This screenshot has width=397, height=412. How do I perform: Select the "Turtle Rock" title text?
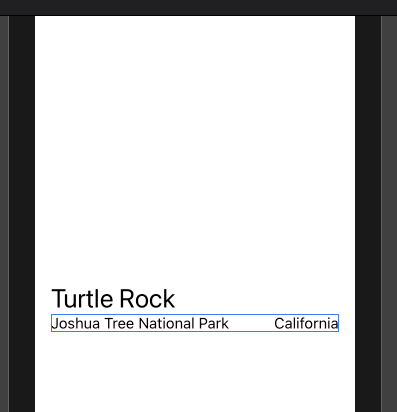point(113,299)
